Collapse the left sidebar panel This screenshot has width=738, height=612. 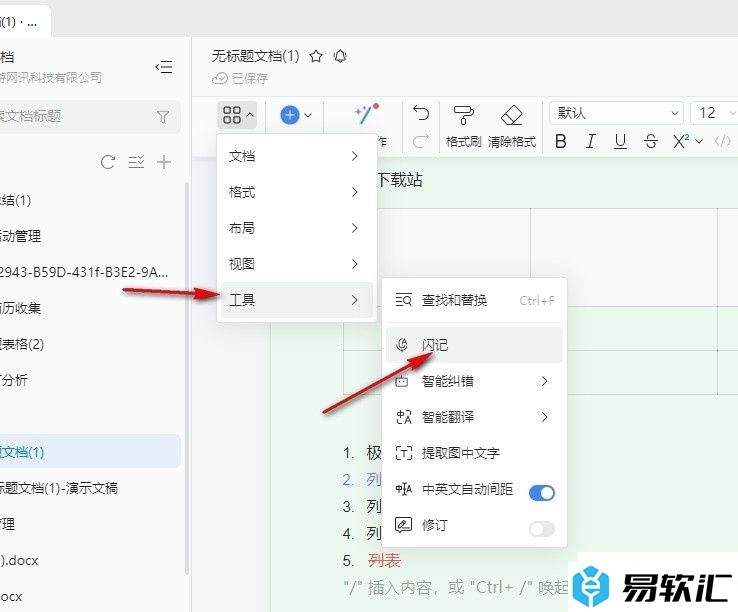[x=163, y=67]
